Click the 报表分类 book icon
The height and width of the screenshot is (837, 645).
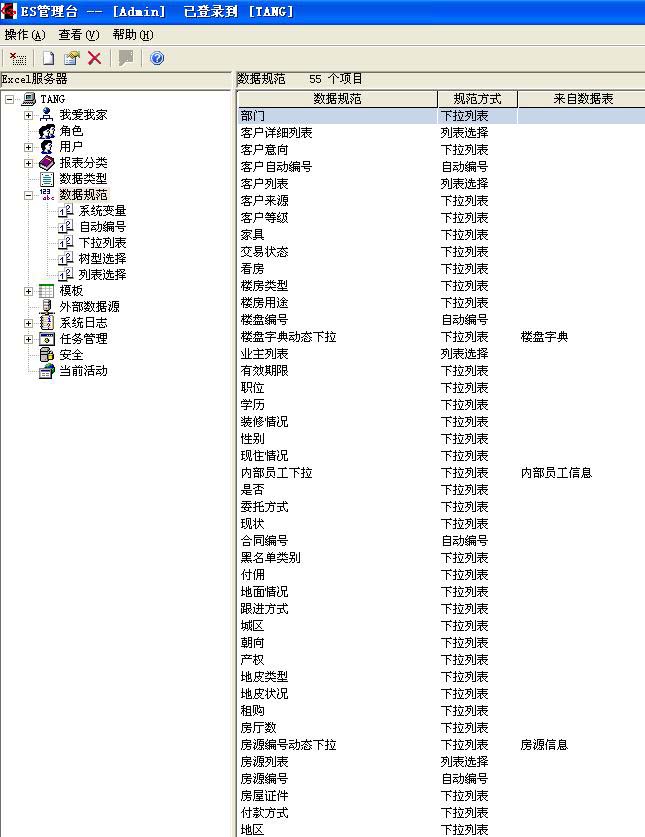click(47, 163)
